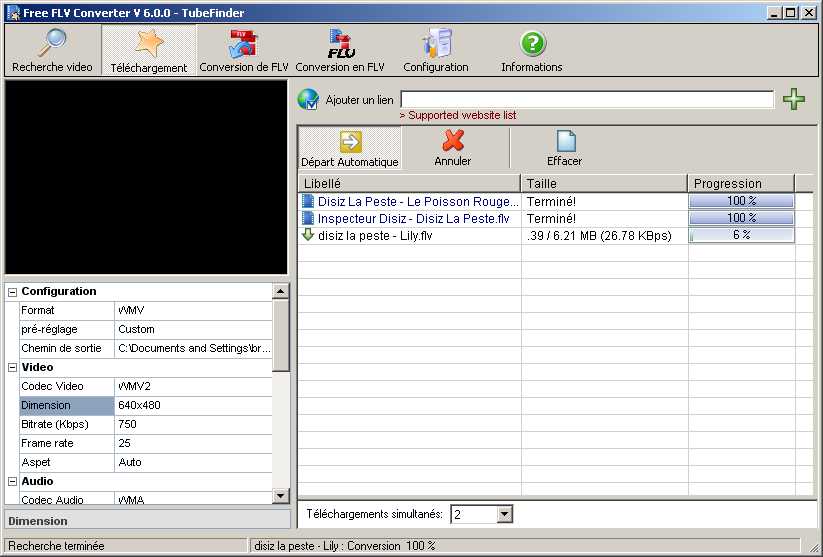Click Recherche terminée status bar text
The height and width of the screenshot is (557, 823).
56,546
